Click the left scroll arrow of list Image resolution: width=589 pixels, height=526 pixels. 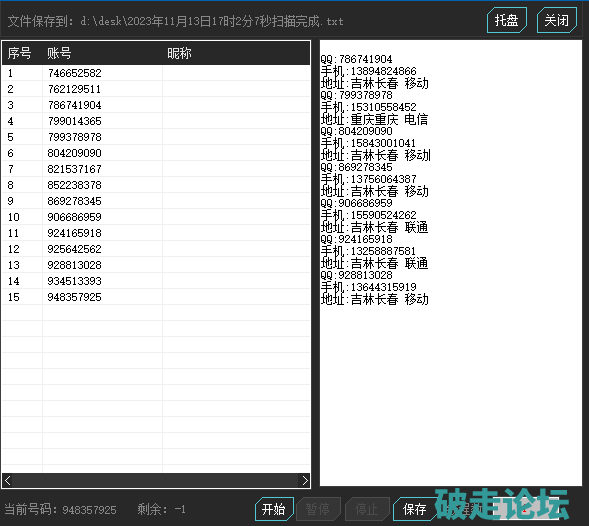click(x=8, y=480)
